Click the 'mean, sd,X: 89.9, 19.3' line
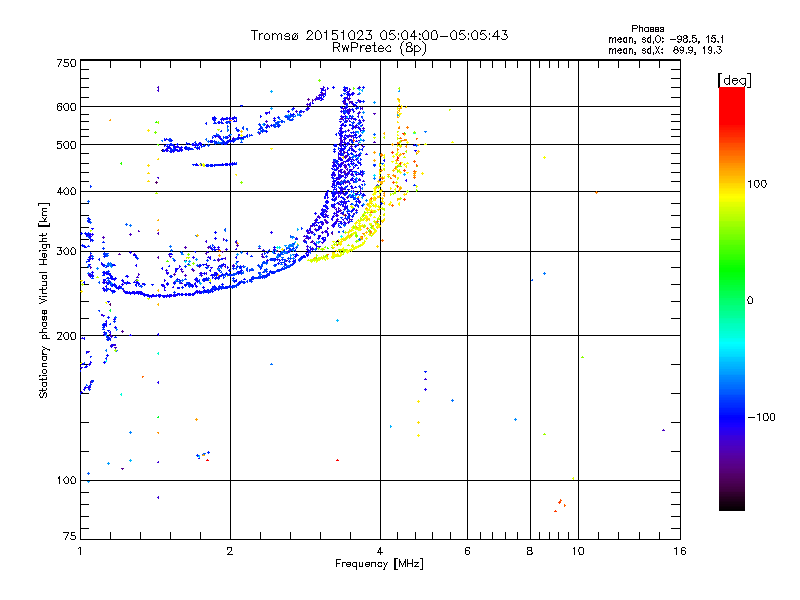 [x=665, y=50]
